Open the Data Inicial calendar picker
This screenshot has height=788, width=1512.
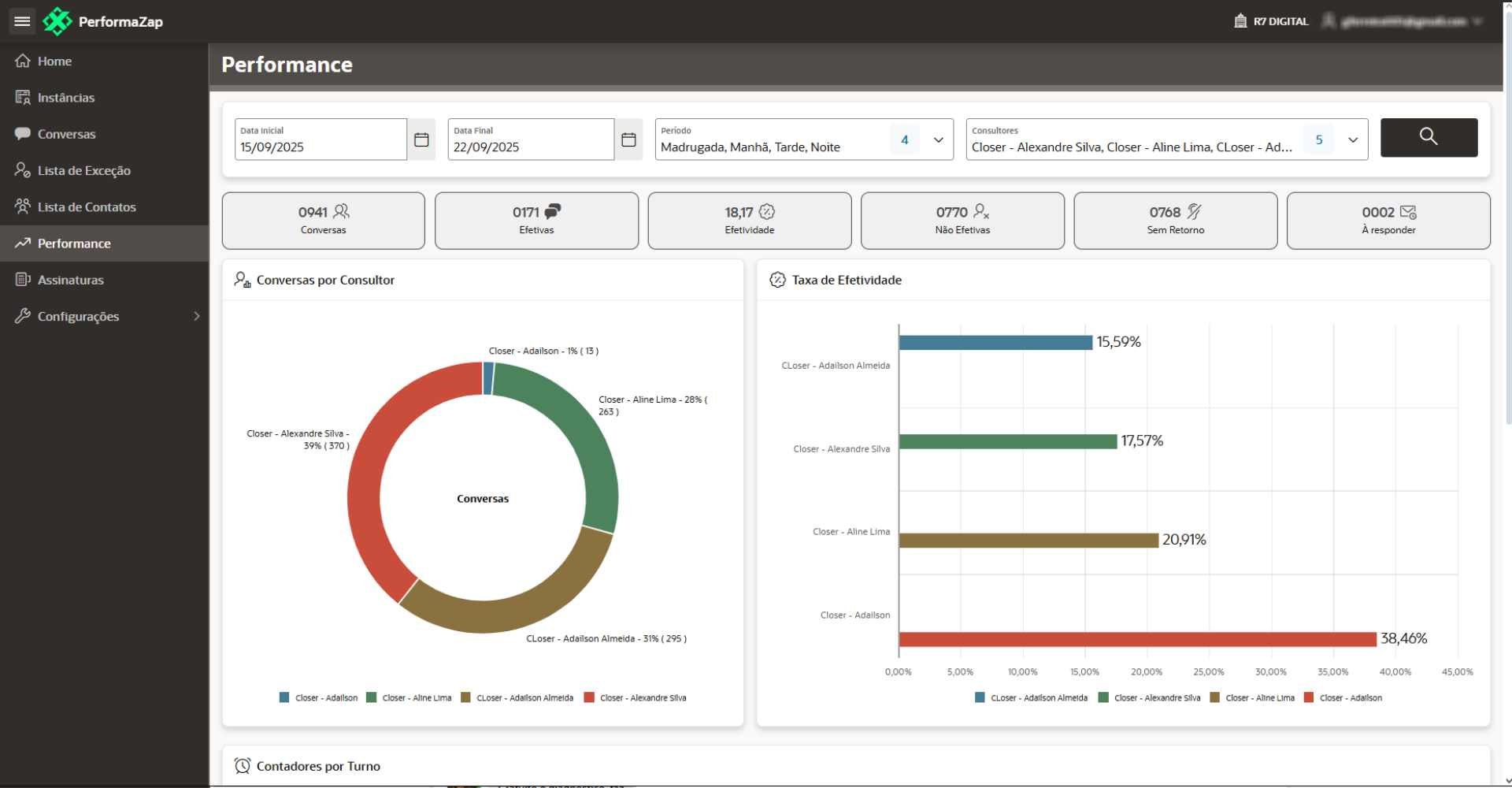(x=421, y=139)
